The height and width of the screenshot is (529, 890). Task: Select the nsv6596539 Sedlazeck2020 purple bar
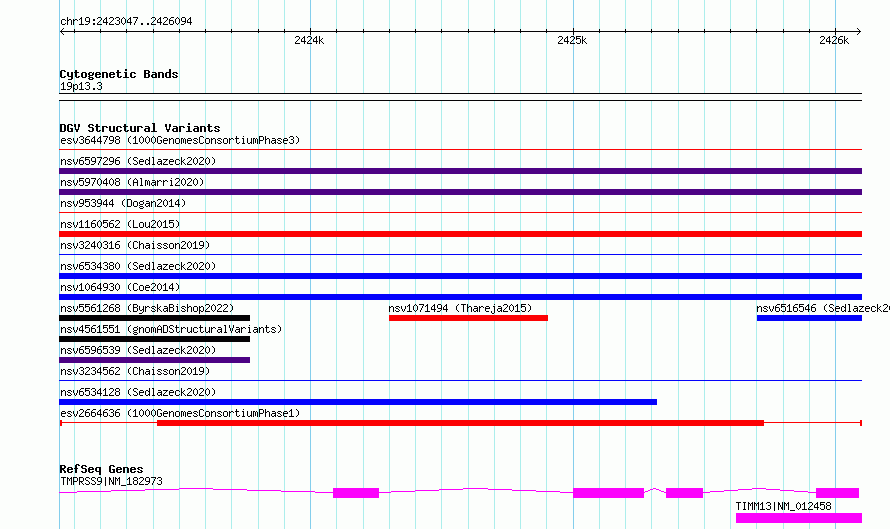pos(154,360)
